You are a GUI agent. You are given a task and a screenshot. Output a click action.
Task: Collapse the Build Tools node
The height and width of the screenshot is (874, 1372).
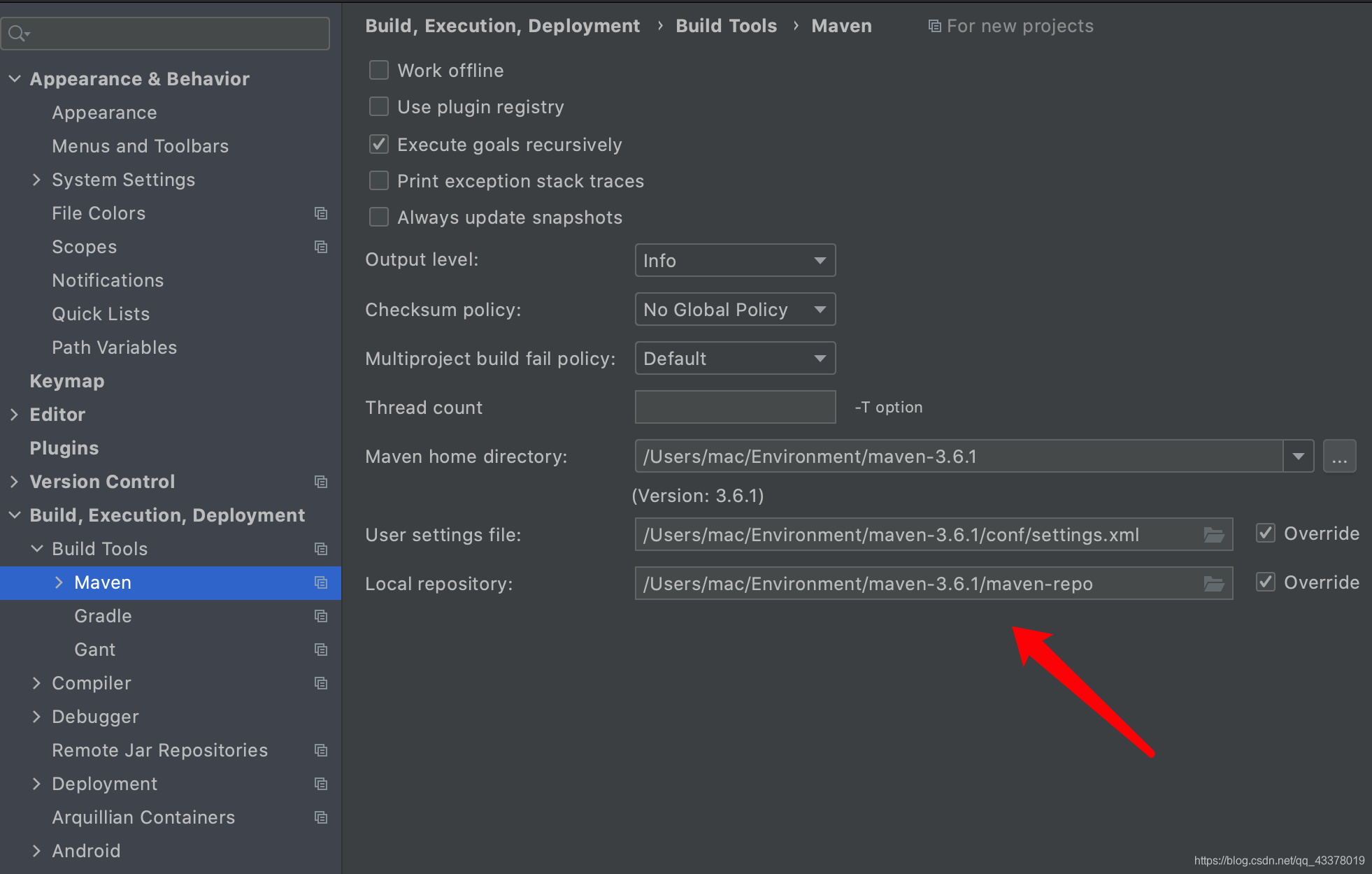pos(36,549)
